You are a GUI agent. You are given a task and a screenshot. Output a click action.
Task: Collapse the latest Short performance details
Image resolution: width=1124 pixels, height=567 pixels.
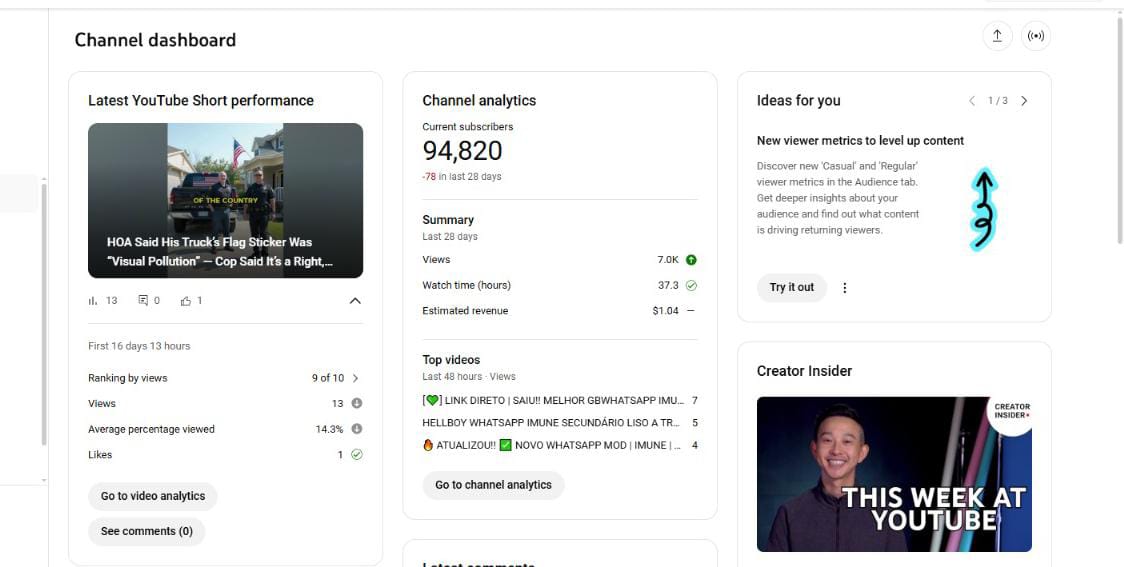[x=355, y=301]
